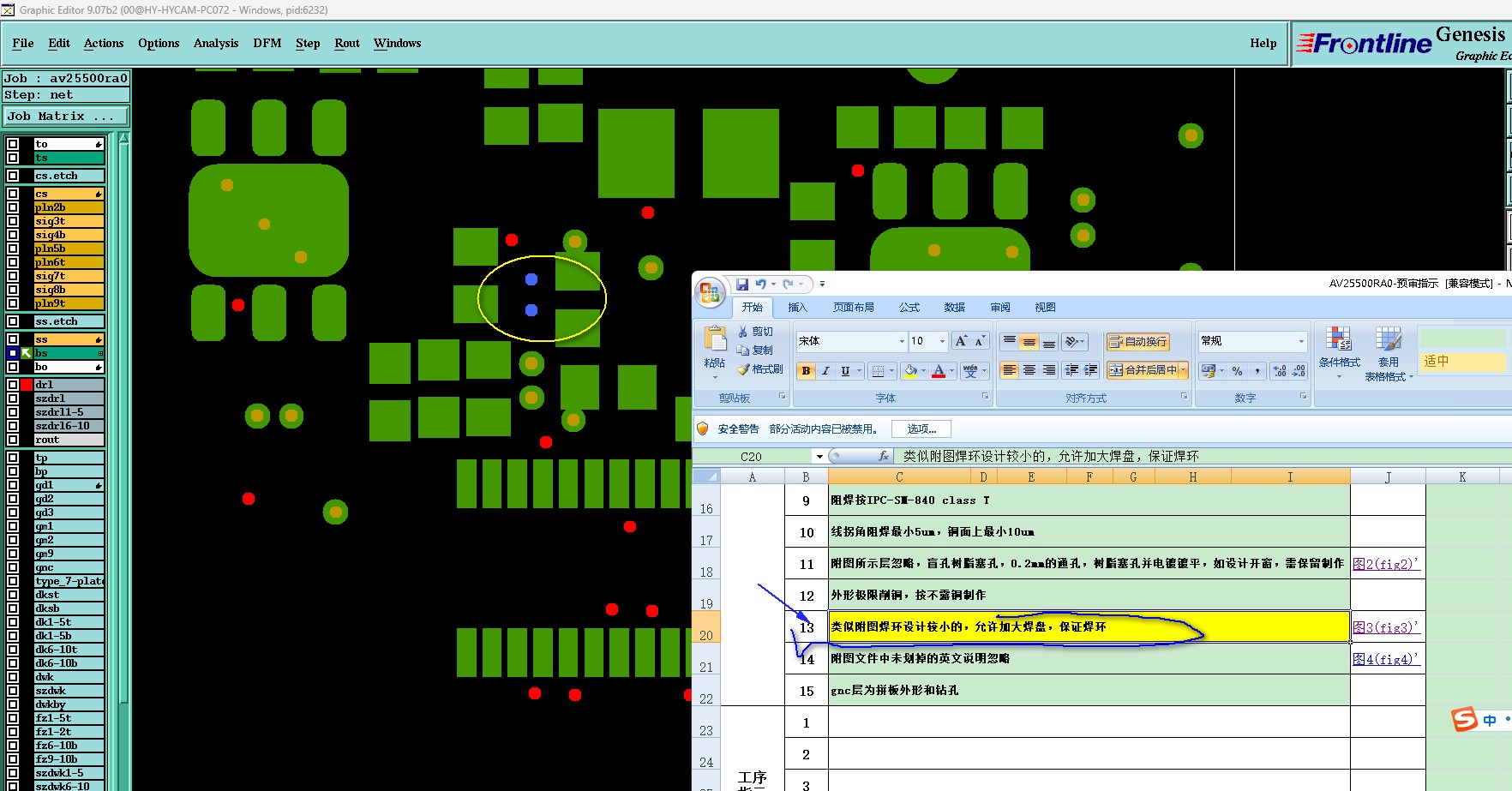Screen dimensions: 1512x791
Task: Open the Name Box dropdown arrow
Action: pyautogui.click(x=819, y=457)
